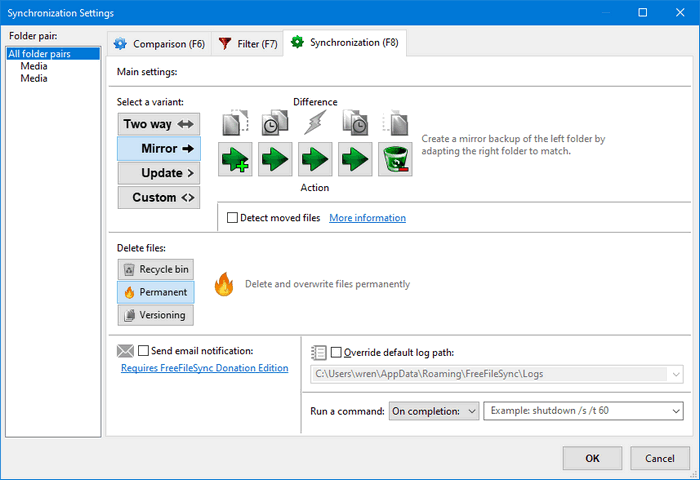Open the On completion dropdown
This screenshot has width=700, height=480.
coord(435,411)
